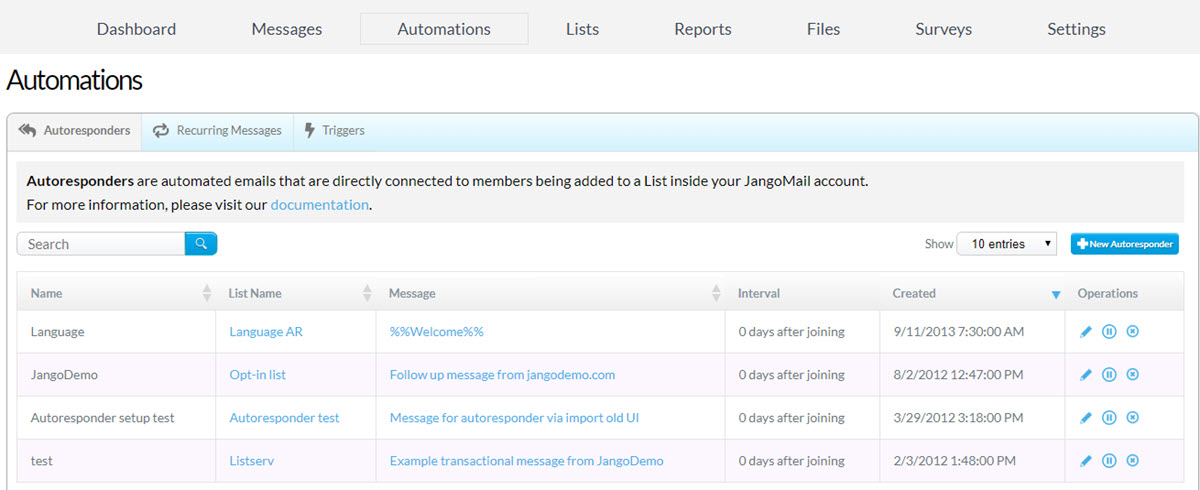Edit the Autoresponder setup test entry
Image resolution: width=1200 pixels, height=490 pixels.
[1086, 418]
